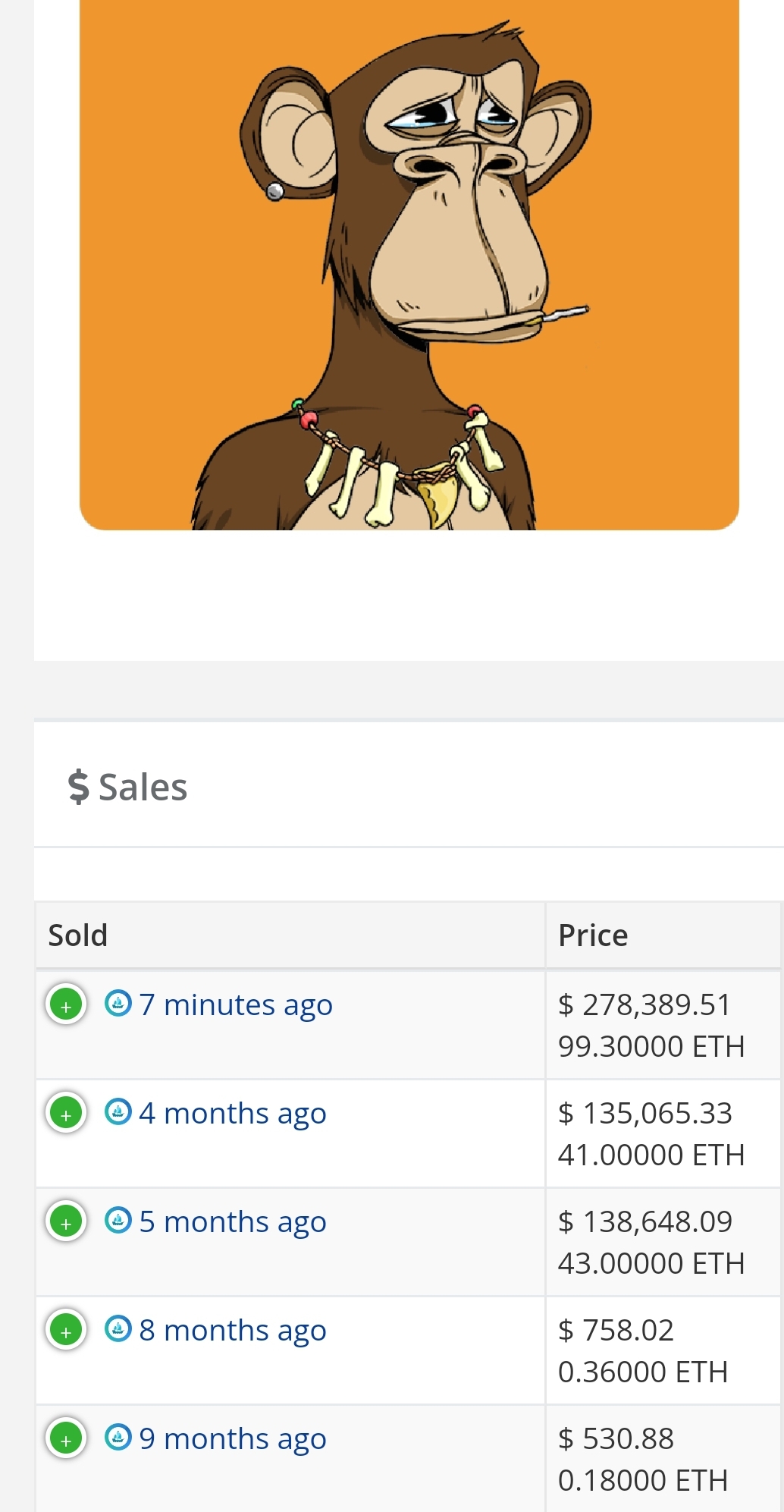Click the 99.30000 ETH price cell
This screenshot has height=1512, width=784.
tap(651, 1047)
